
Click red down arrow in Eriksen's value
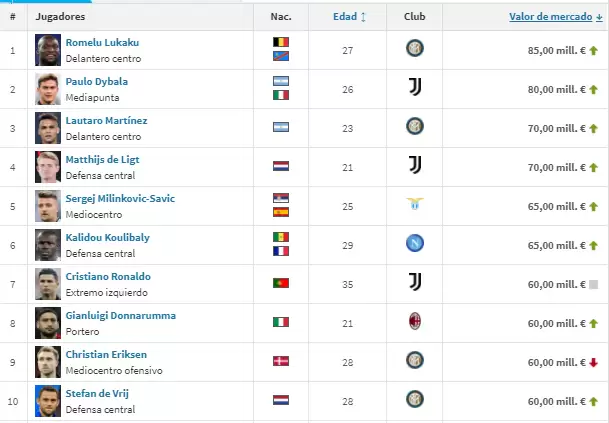(593, 362)
